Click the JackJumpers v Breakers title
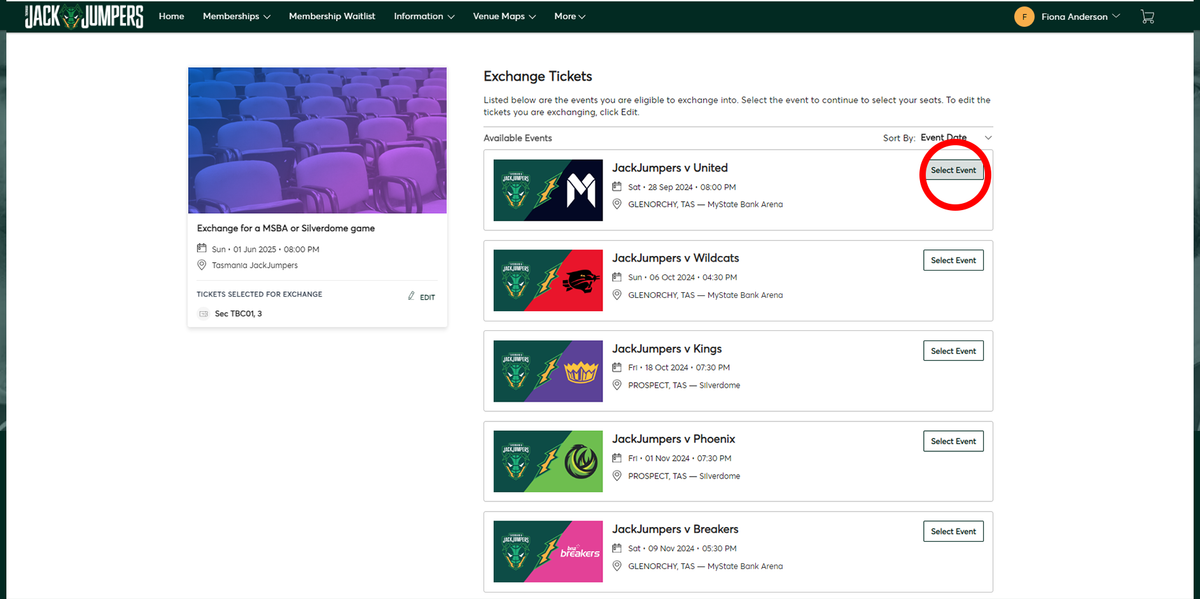Image resolution: width=1200 pixels, height=599 pixels. click(x=675, y=529)
